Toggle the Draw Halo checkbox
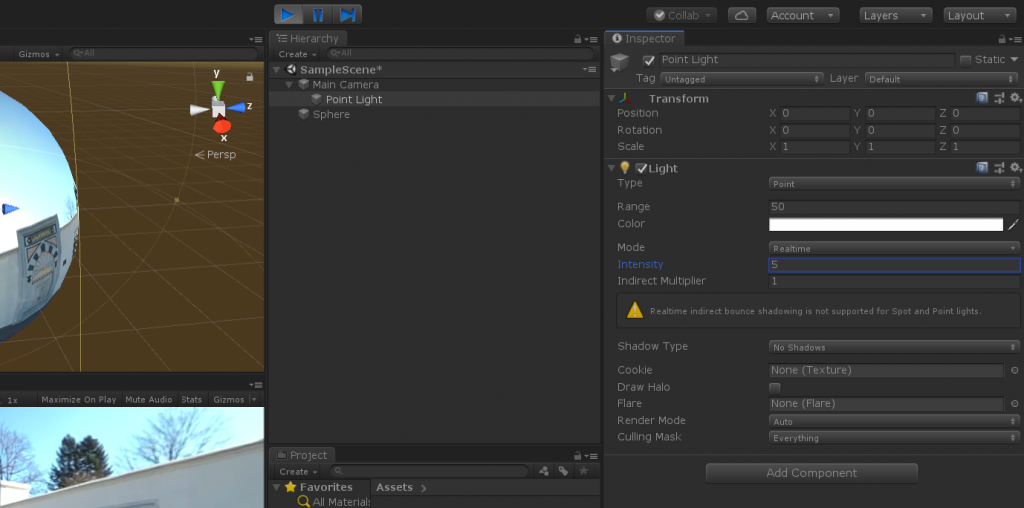This screenshot has width=1024, height=508. coord(775,387)
